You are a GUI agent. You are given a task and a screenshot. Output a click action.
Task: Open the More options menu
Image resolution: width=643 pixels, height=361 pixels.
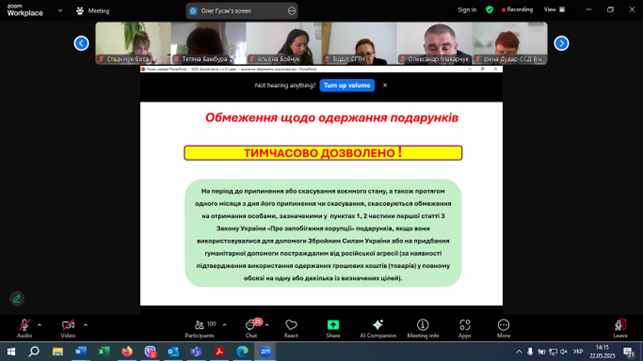click(503, 329)
